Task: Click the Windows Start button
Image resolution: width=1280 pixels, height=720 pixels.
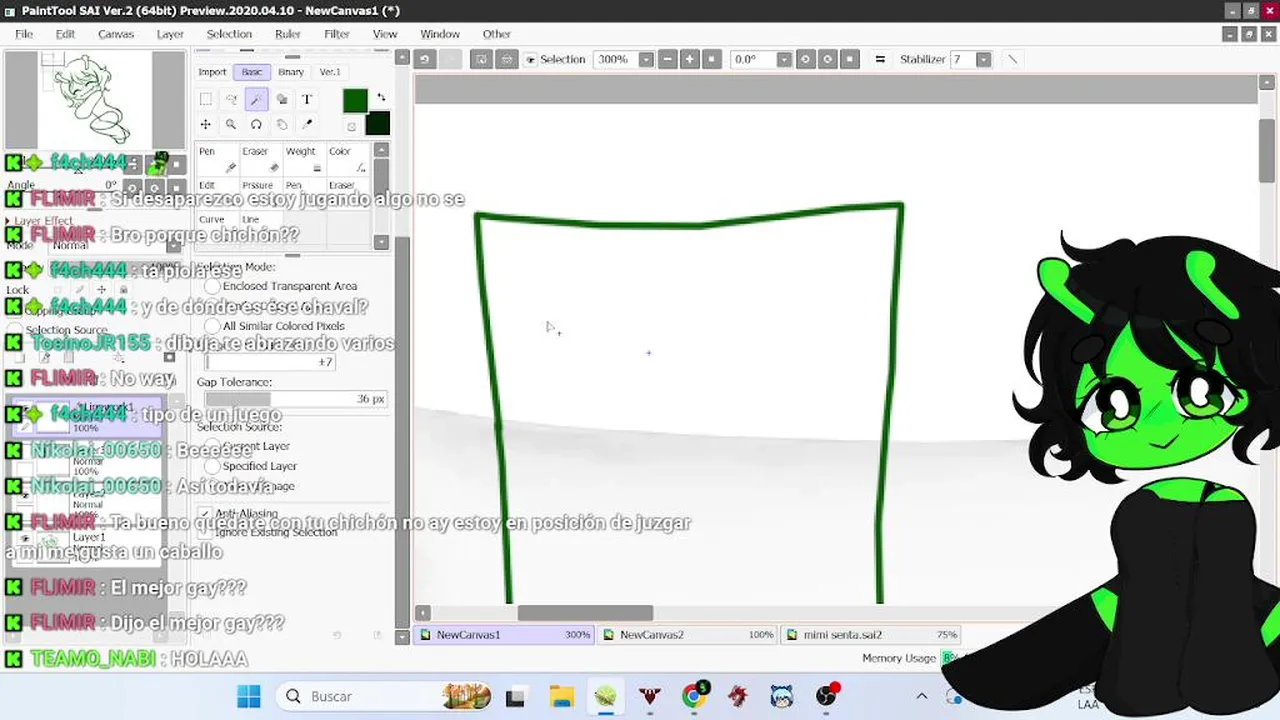Action: pyautogui.click(x=249, y=696)
